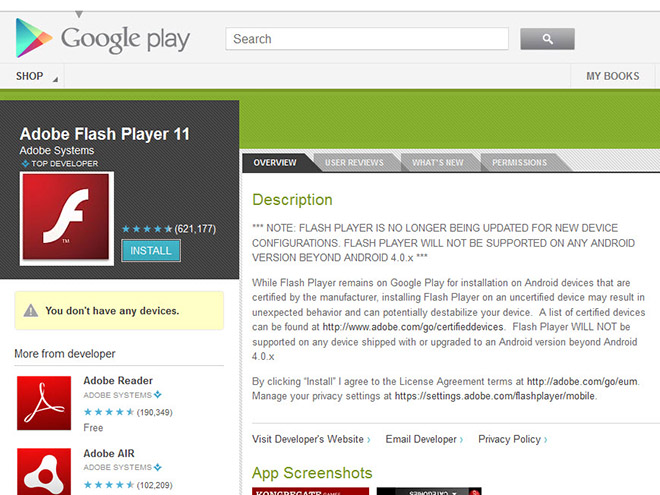The height and width of the screenshot is (495, 660).
Task: Select the Overview tab
Action: tap(275, 162)
